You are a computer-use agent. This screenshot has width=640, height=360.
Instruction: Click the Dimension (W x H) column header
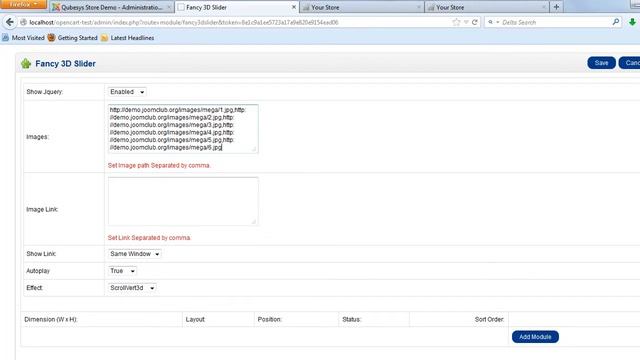tap(51, 320)
